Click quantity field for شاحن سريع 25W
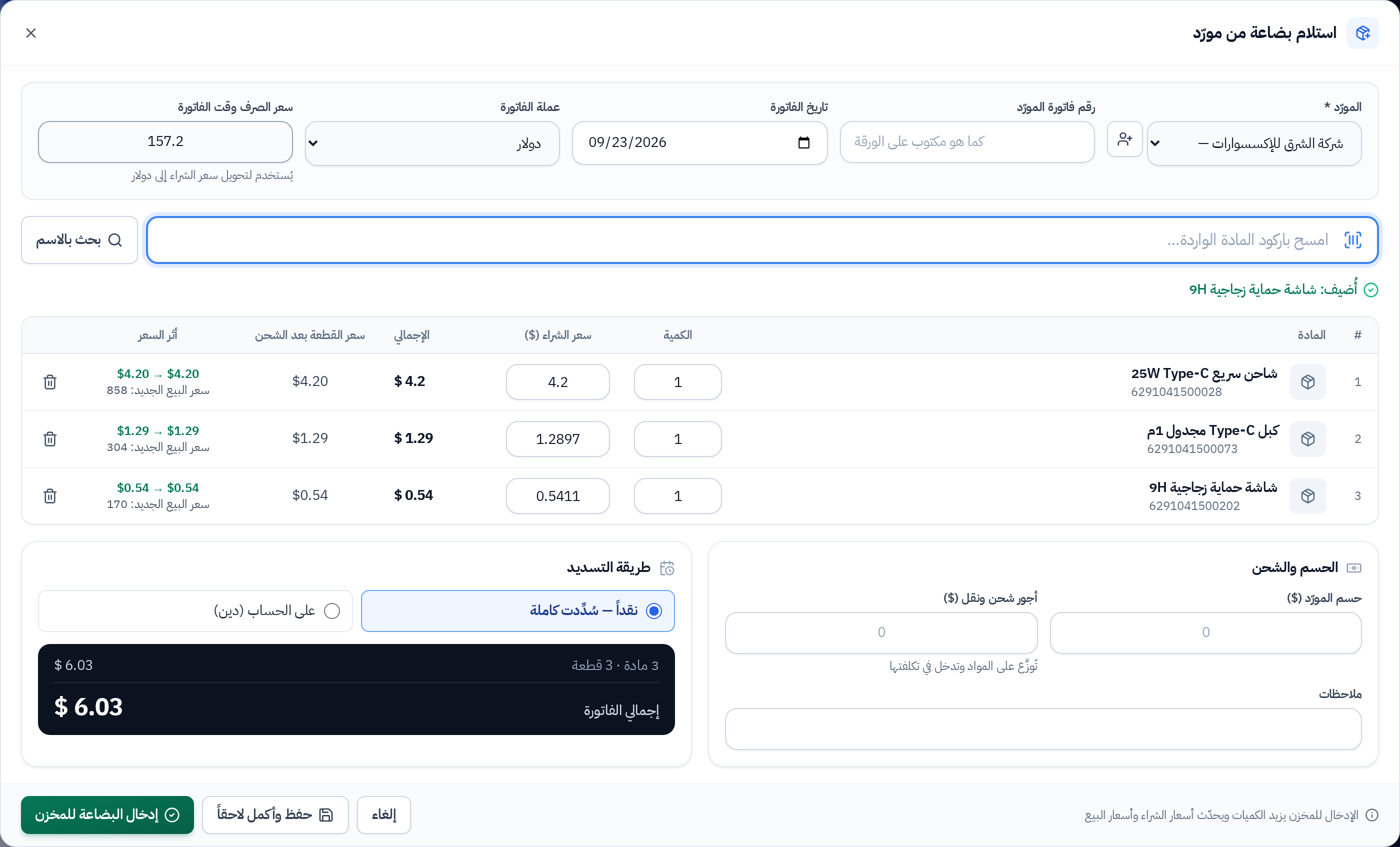This screenshot has width=1400, height=847. click(x=678, y=381)
